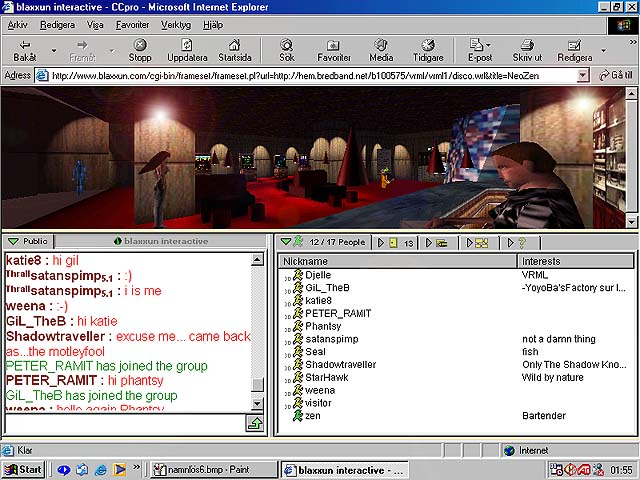Click the Outlook Express quick launch icon
The width and height of the screenshot is (640, 480).
(x=82, y=470)
